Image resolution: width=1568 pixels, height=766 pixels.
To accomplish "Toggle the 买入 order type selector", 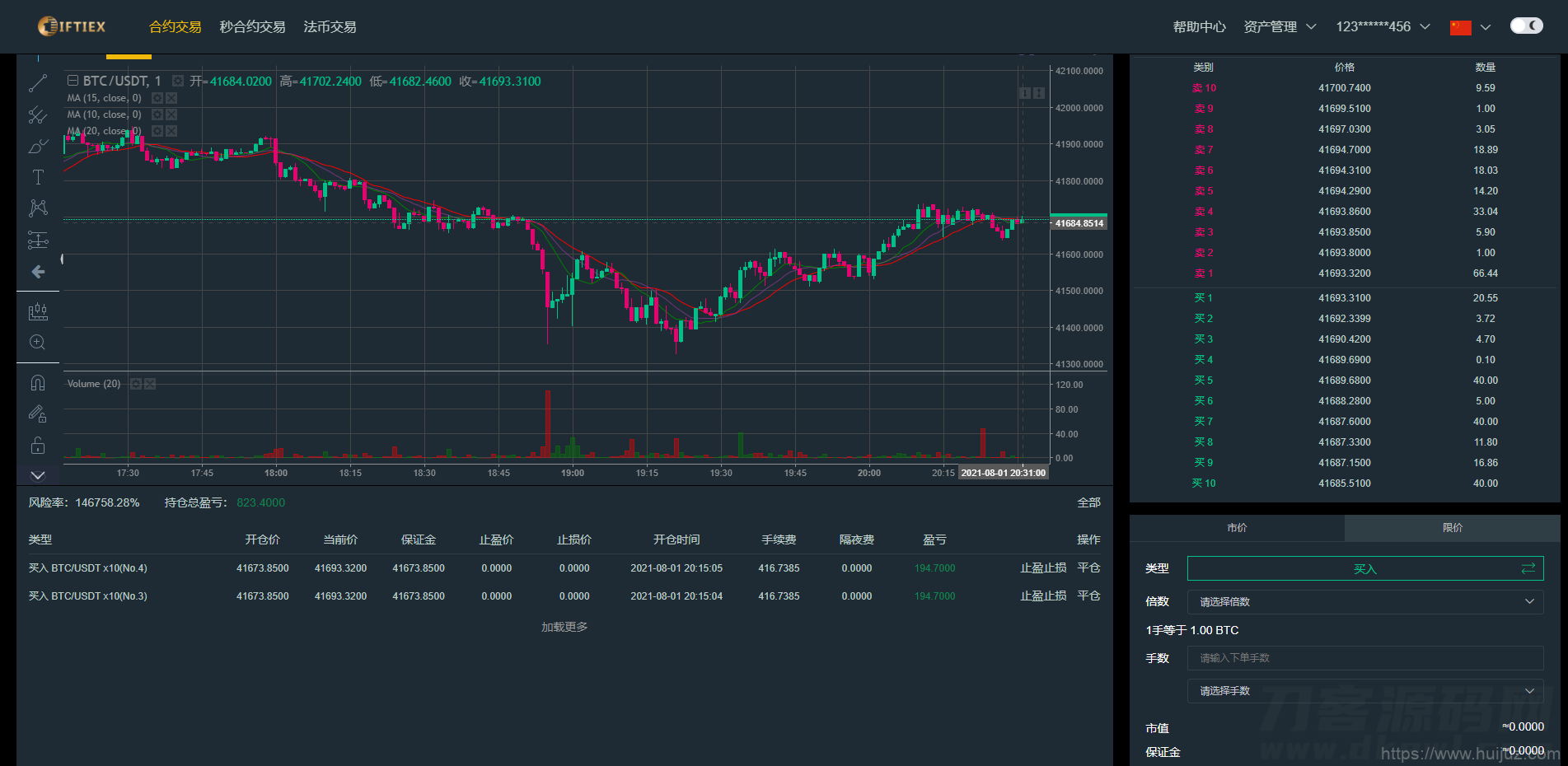I will [1365, 568].
